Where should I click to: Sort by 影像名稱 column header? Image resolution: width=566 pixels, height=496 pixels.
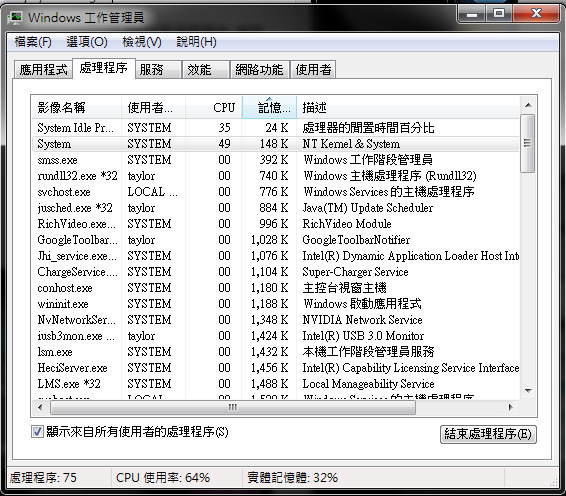tap(77, 107)
